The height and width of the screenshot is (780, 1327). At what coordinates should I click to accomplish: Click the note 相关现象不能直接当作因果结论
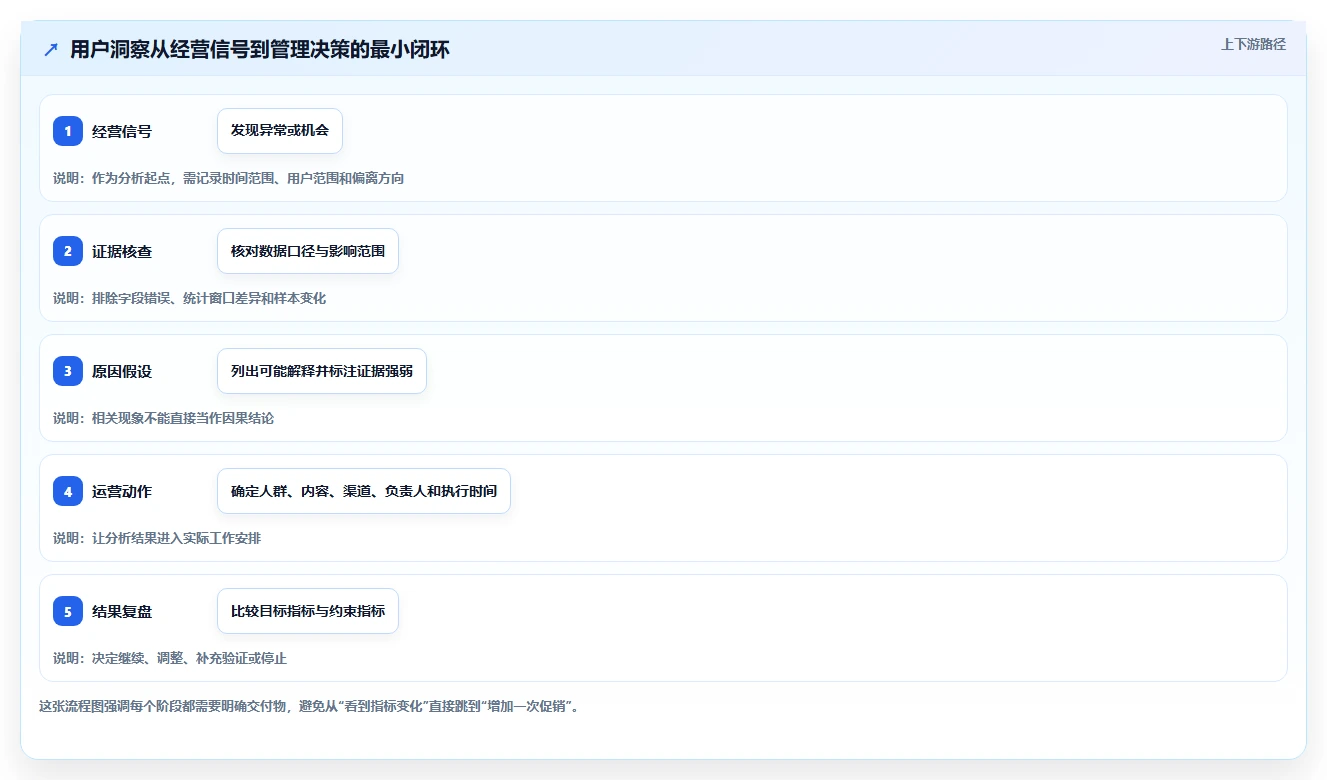[x=164, y=418]
